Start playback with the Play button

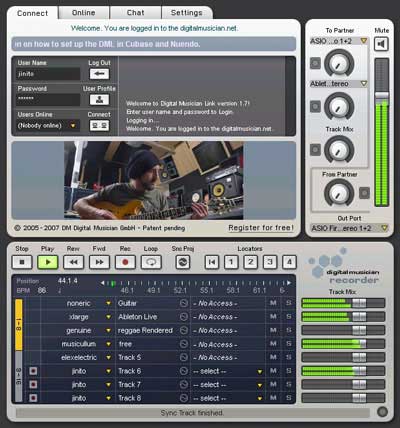[x=48, y=262]
